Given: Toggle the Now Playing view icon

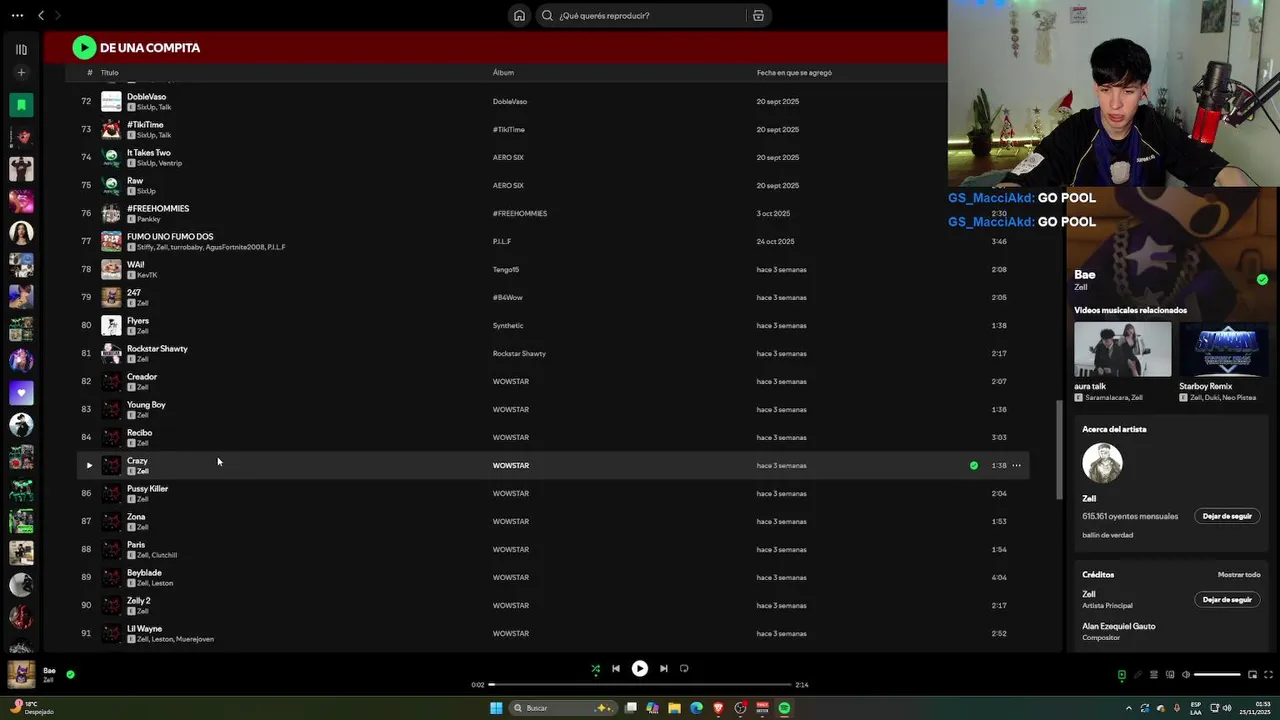Looking at the screenshot, I should (1121, 675).
